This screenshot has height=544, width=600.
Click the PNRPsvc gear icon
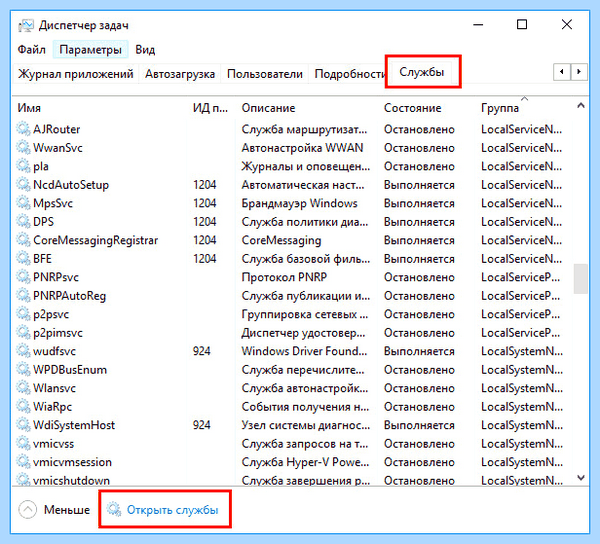23,277
